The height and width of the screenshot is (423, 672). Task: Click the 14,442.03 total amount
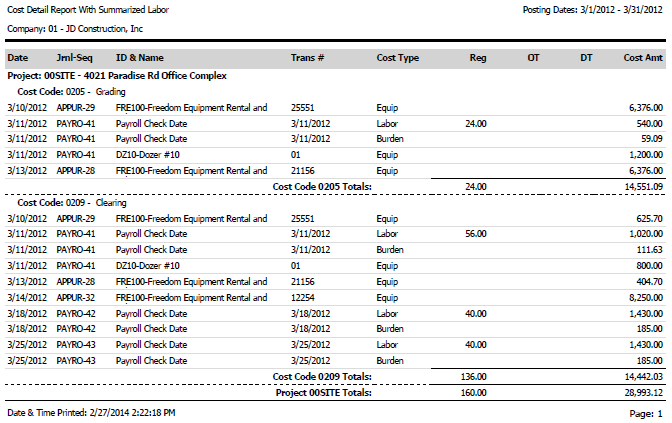644,377
